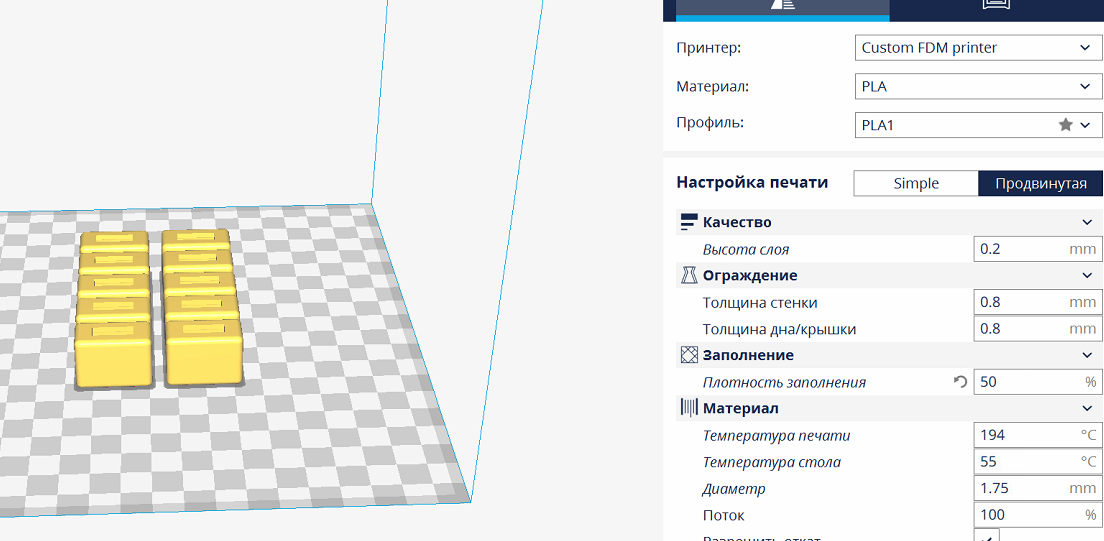Click the Температура стола field showing 55

[1038, 461]
